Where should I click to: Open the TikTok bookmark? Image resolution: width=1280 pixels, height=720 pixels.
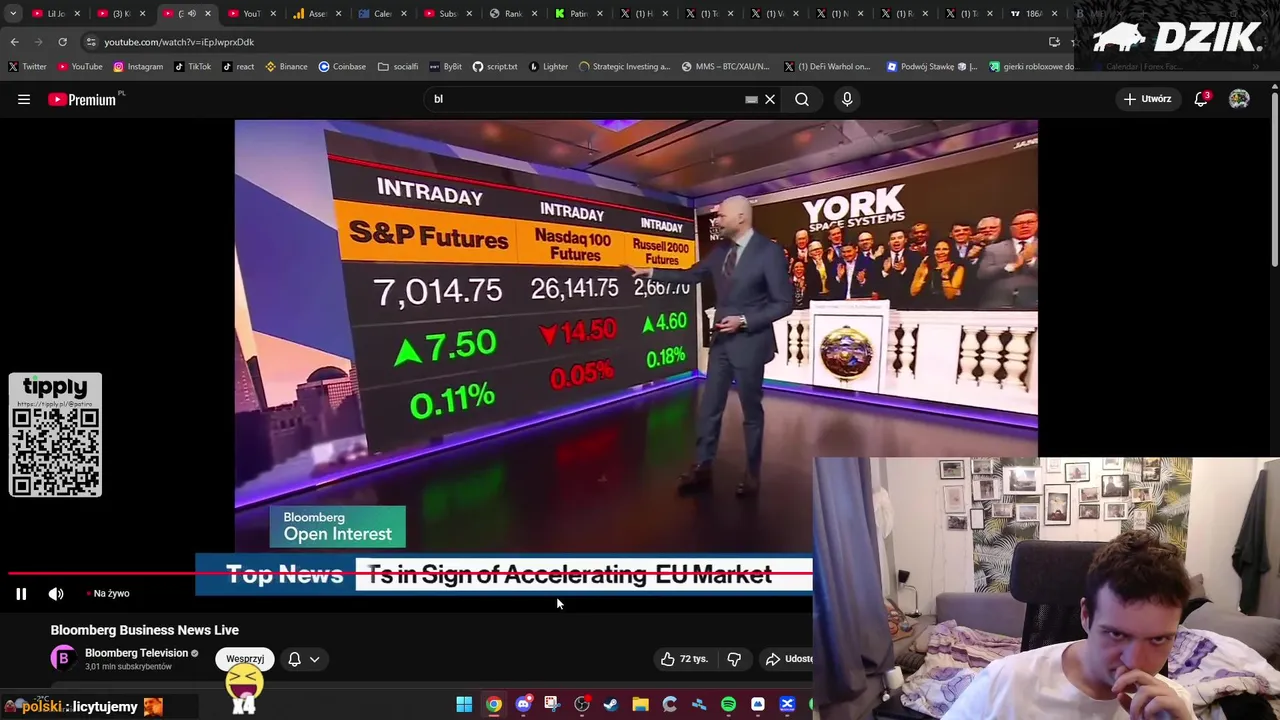[x=192, y=67]
